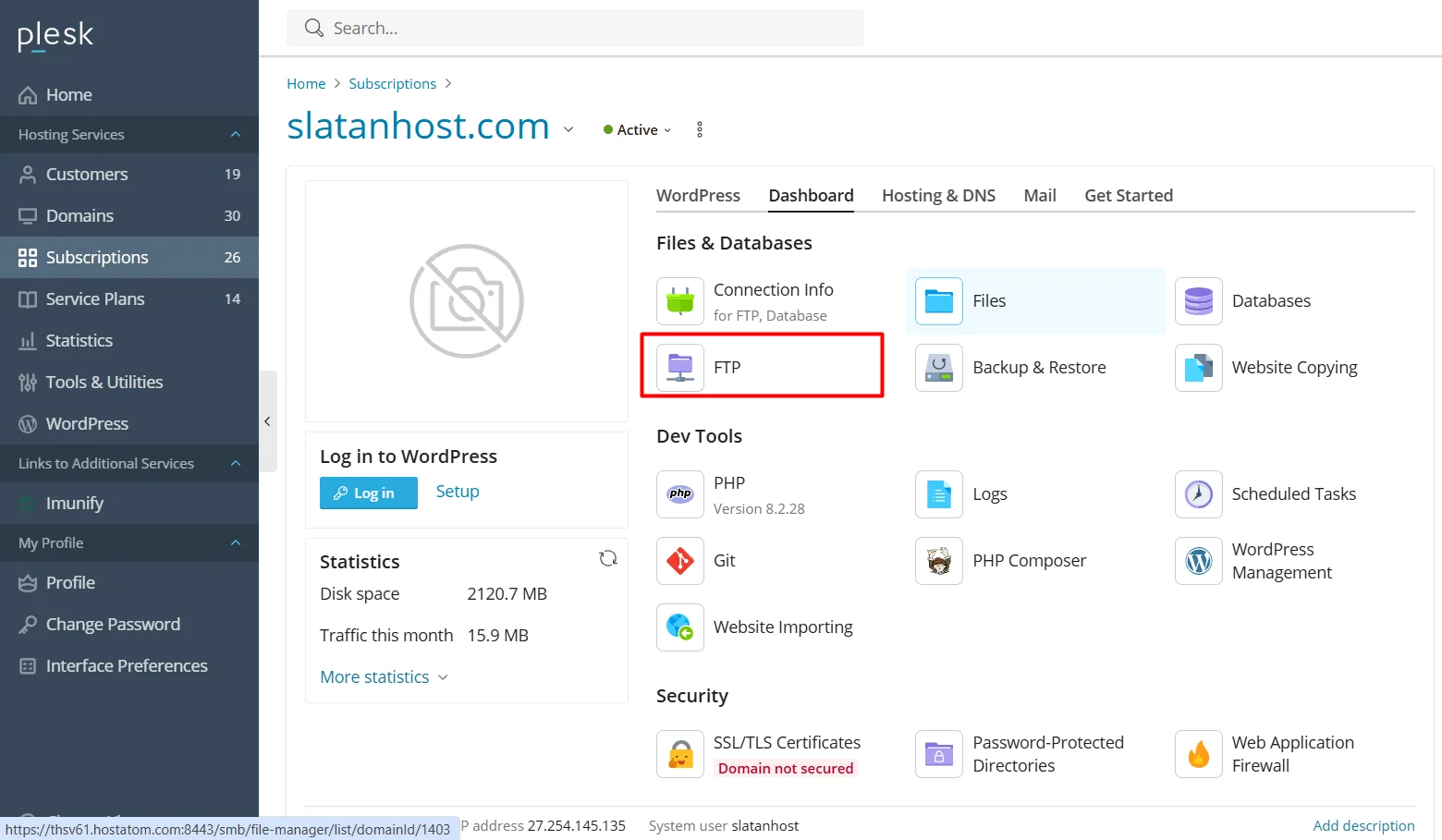Open WordPress in the sidebar
1442x840 pixels.
(129, 424)
